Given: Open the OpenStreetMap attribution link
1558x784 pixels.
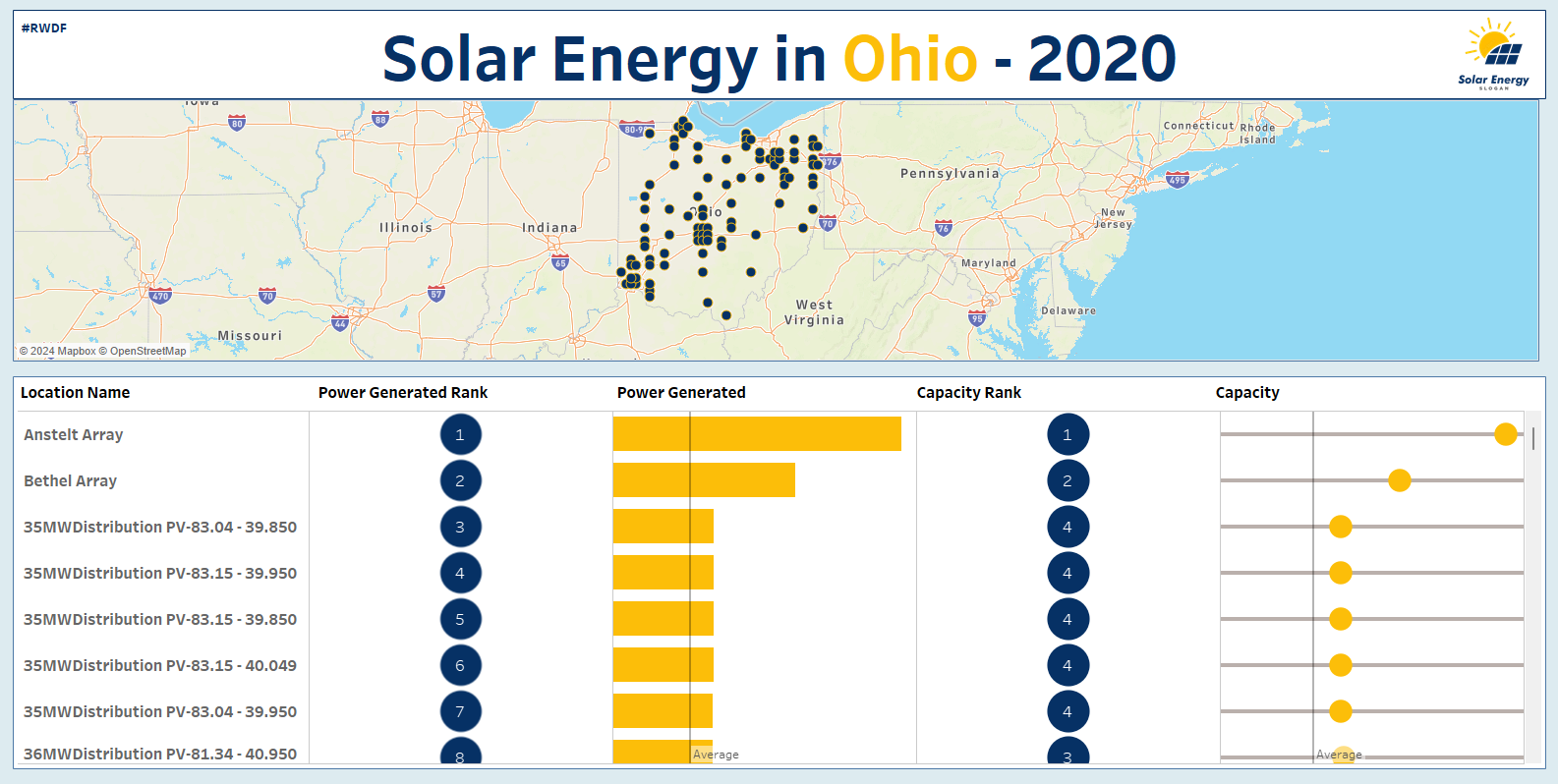Looking at the screenshot, I should tap(147, 351).
